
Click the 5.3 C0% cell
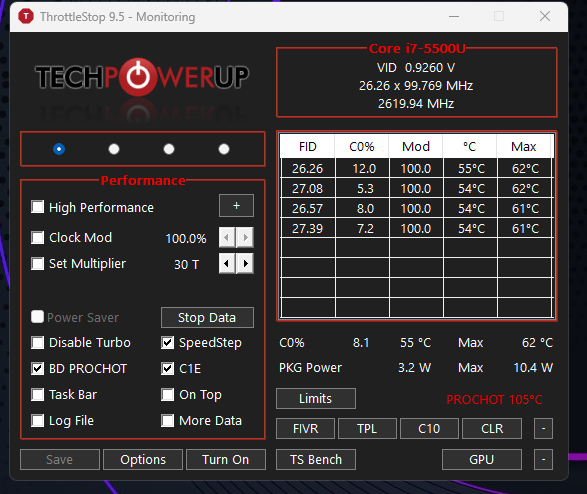click(362, 188)
